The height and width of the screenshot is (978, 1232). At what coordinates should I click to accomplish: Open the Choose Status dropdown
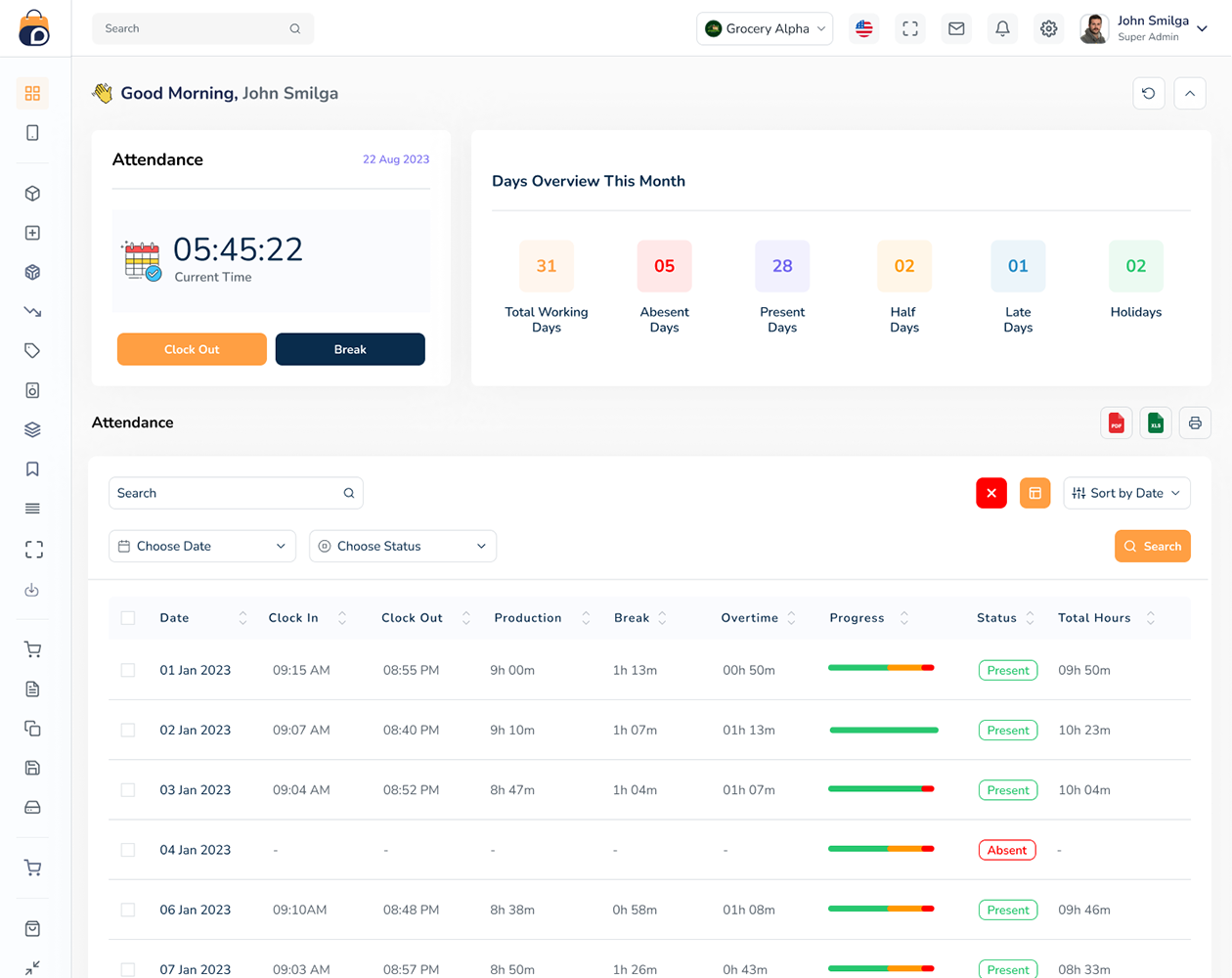(402, 546)
